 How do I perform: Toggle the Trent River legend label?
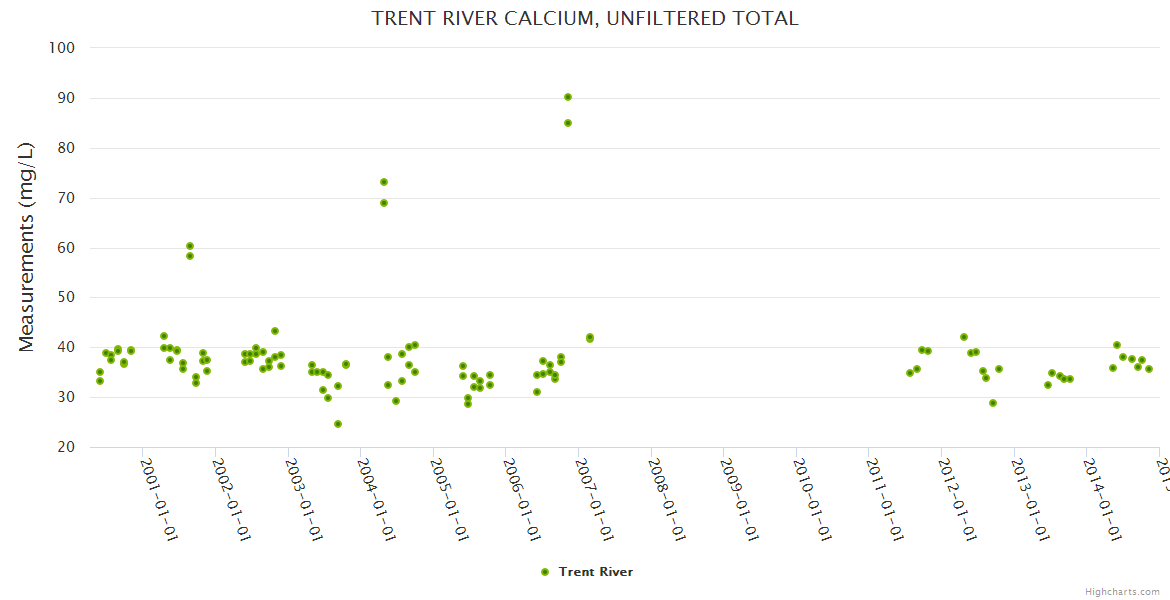point(595,572)
